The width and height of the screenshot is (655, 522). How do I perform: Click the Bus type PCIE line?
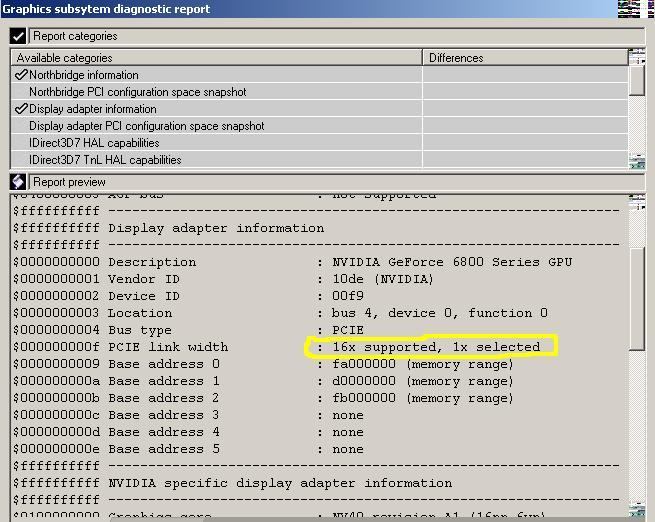click(188, 330)
